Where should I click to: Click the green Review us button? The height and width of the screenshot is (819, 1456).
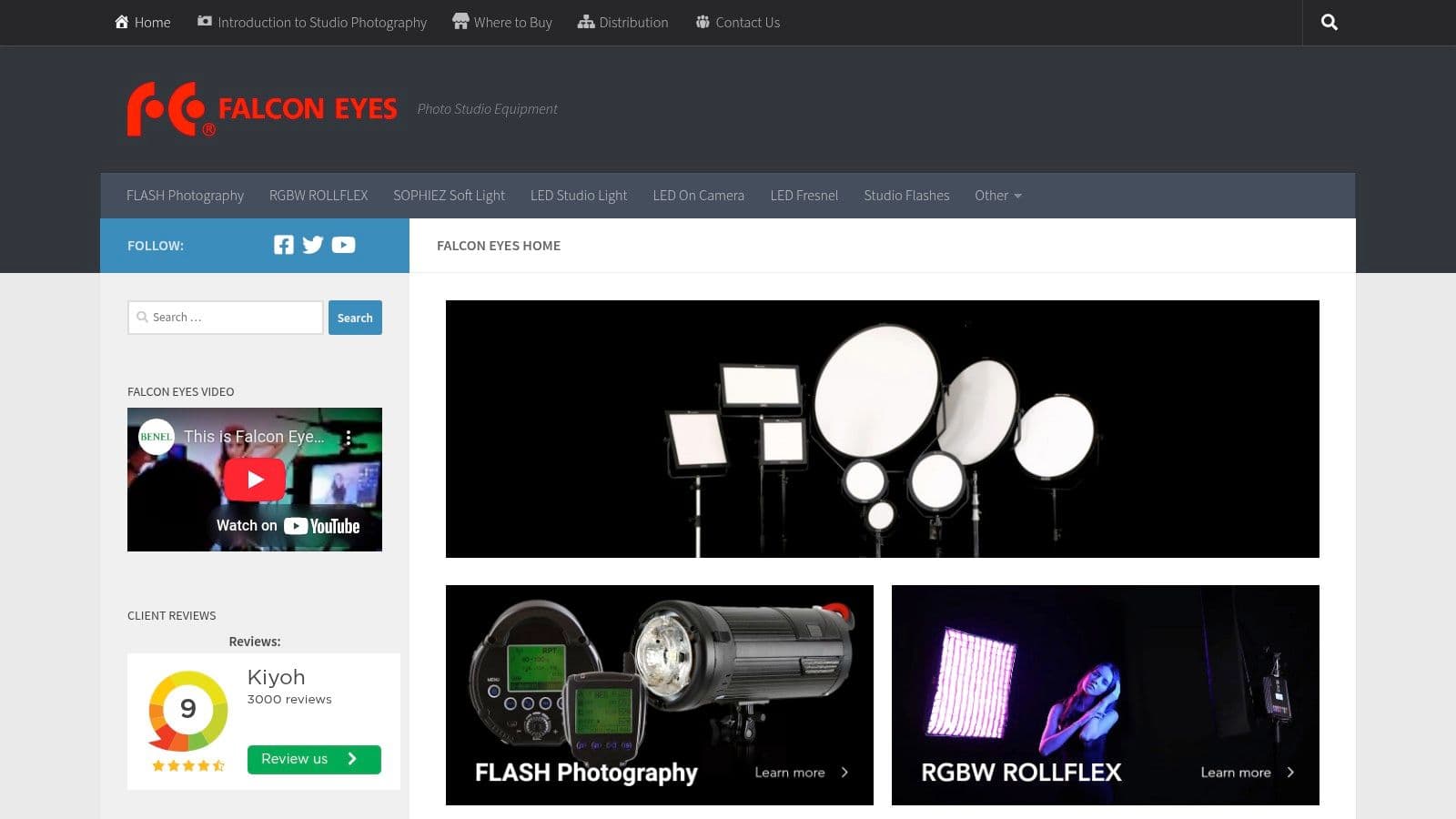[x=313, y=758]
